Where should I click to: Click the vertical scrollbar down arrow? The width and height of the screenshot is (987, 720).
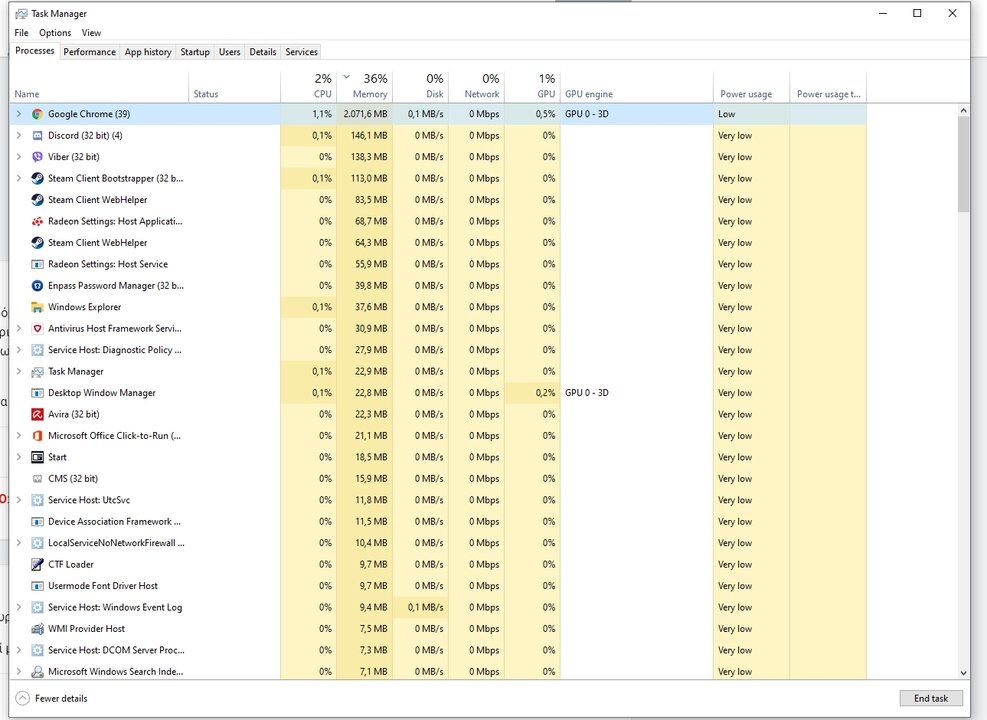coord(963,673)
